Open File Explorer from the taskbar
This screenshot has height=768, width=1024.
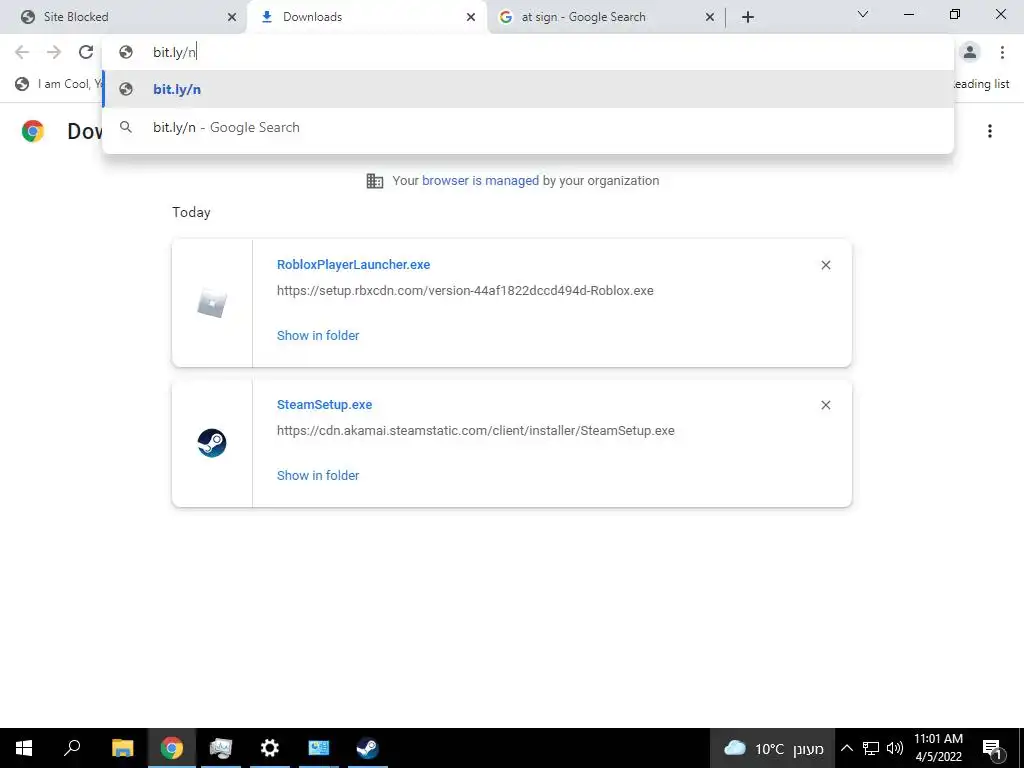coord(122,748)
